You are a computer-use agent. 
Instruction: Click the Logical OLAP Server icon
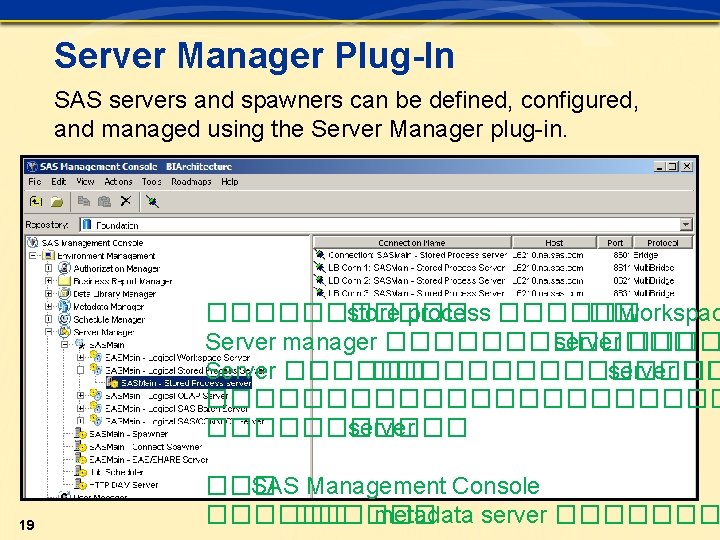(96, 394)
